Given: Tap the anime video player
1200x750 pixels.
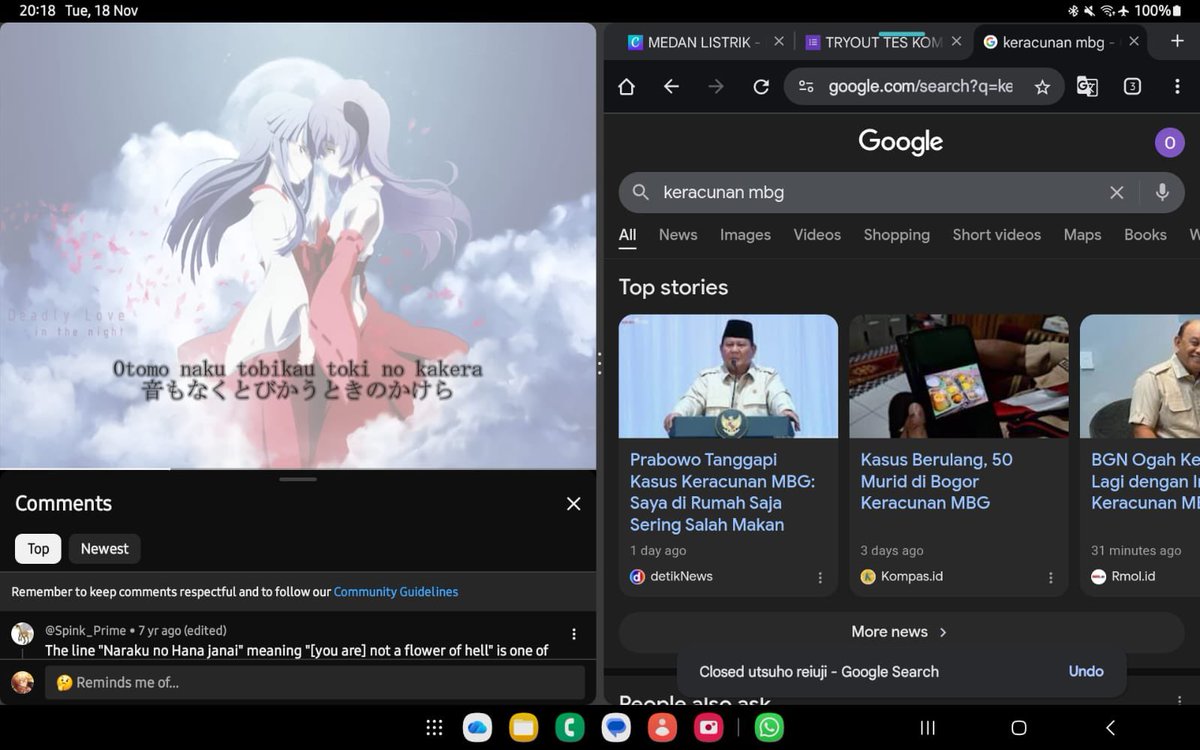Looking at the screenshot, I should (x=298, y=245).
